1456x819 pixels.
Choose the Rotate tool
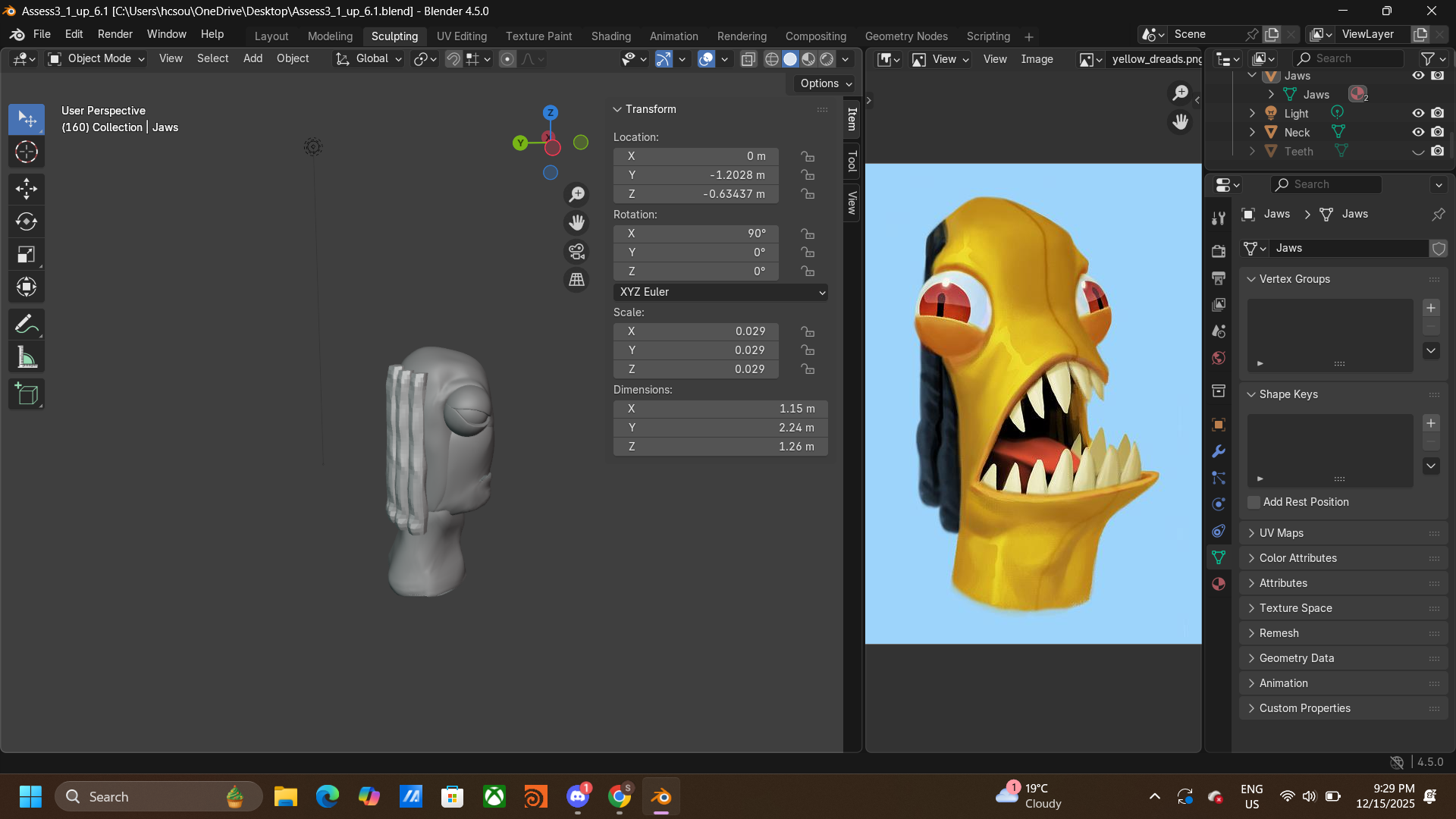(27, 221)
